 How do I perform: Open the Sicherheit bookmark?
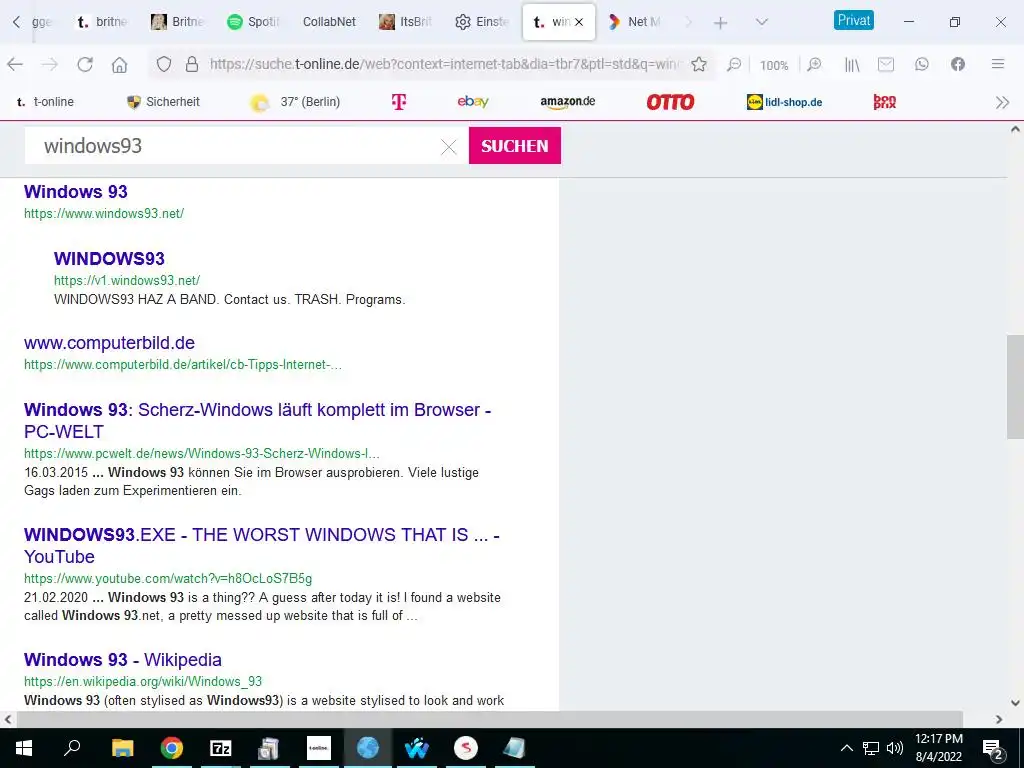[163, 102]
